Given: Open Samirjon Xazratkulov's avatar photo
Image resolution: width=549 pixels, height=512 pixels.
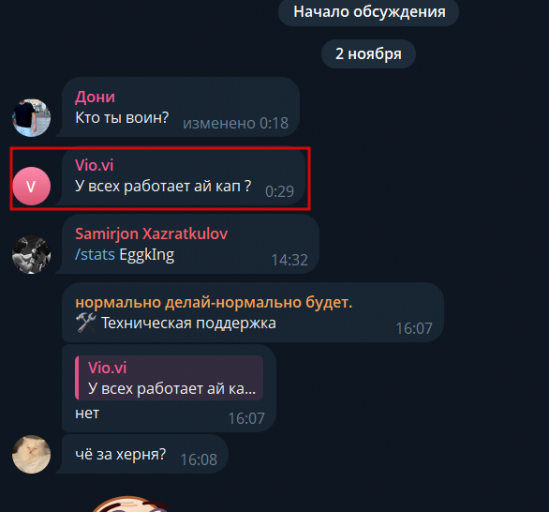Looking at the screenshot, I should pos(32,255).
